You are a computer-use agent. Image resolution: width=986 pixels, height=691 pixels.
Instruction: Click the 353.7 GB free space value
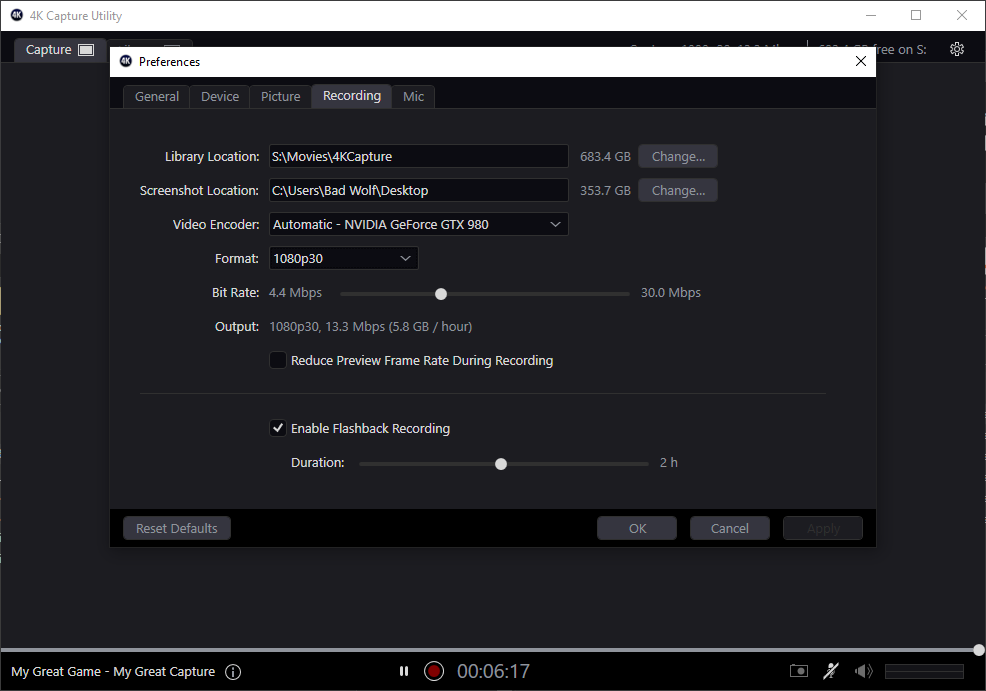[x=605, y=191]
